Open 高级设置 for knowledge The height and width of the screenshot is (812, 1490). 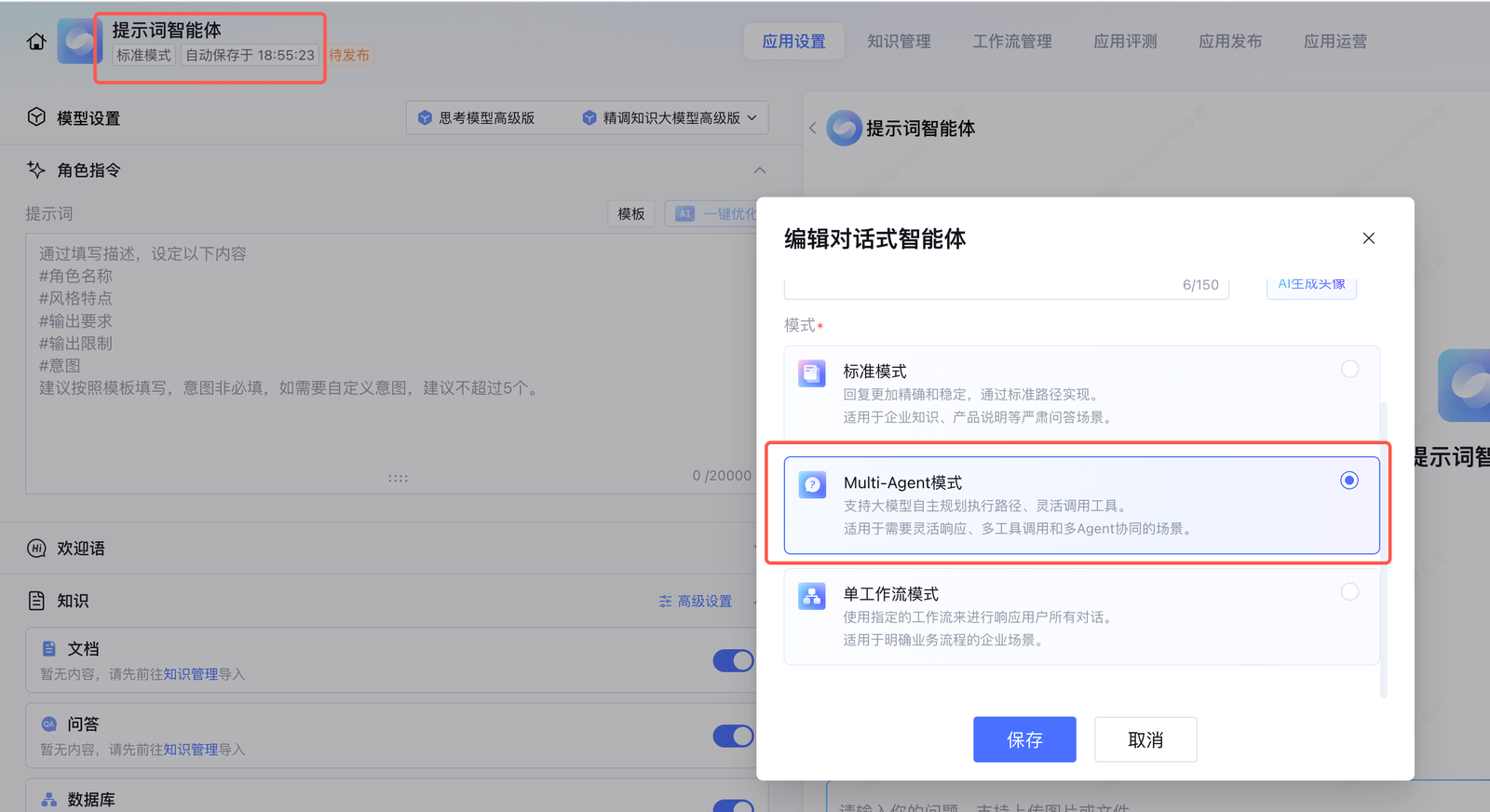coord(696,602)
